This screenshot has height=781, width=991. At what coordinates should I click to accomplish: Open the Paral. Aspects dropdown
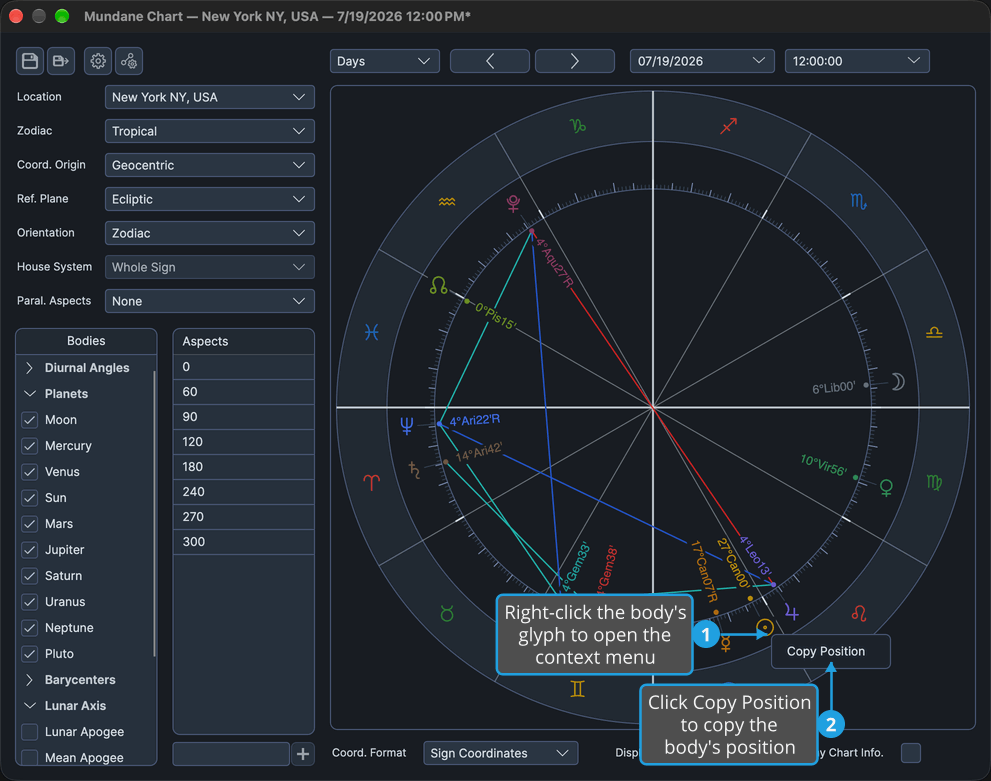coord(210,301)
